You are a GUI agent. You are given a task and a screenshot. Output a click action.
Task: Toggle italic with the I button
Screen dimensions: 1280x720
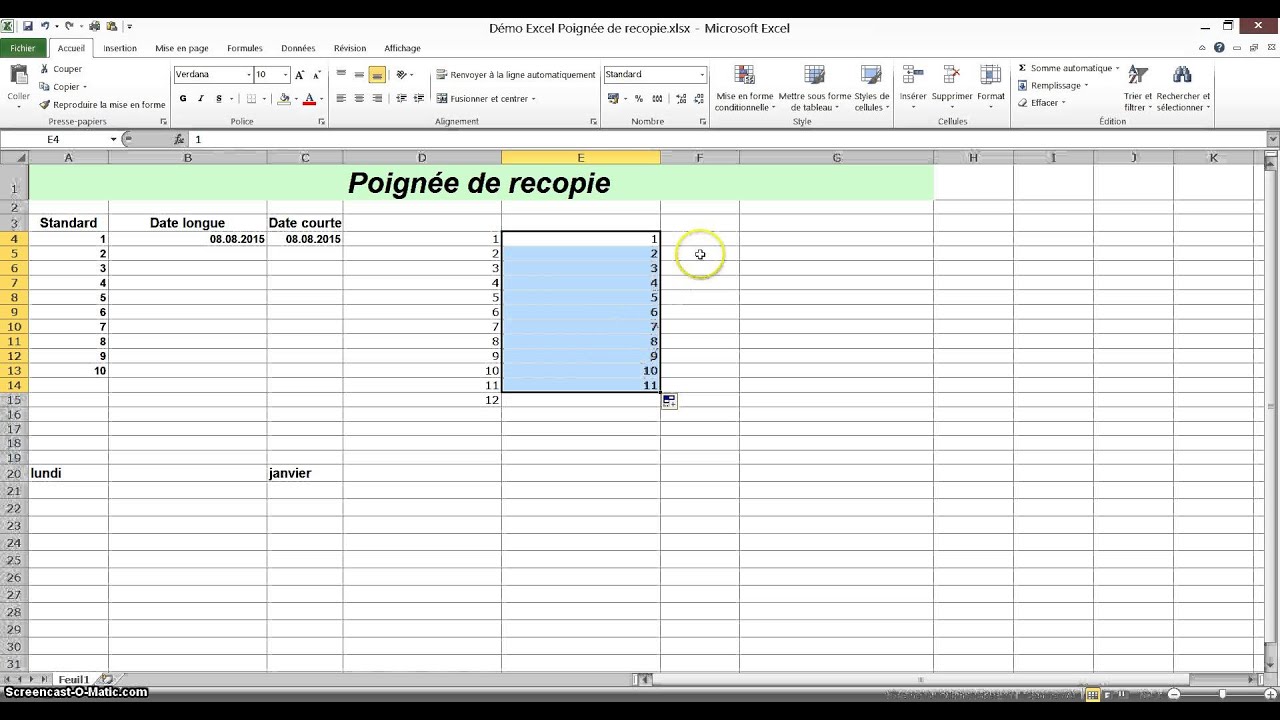(x=201, y=99)
